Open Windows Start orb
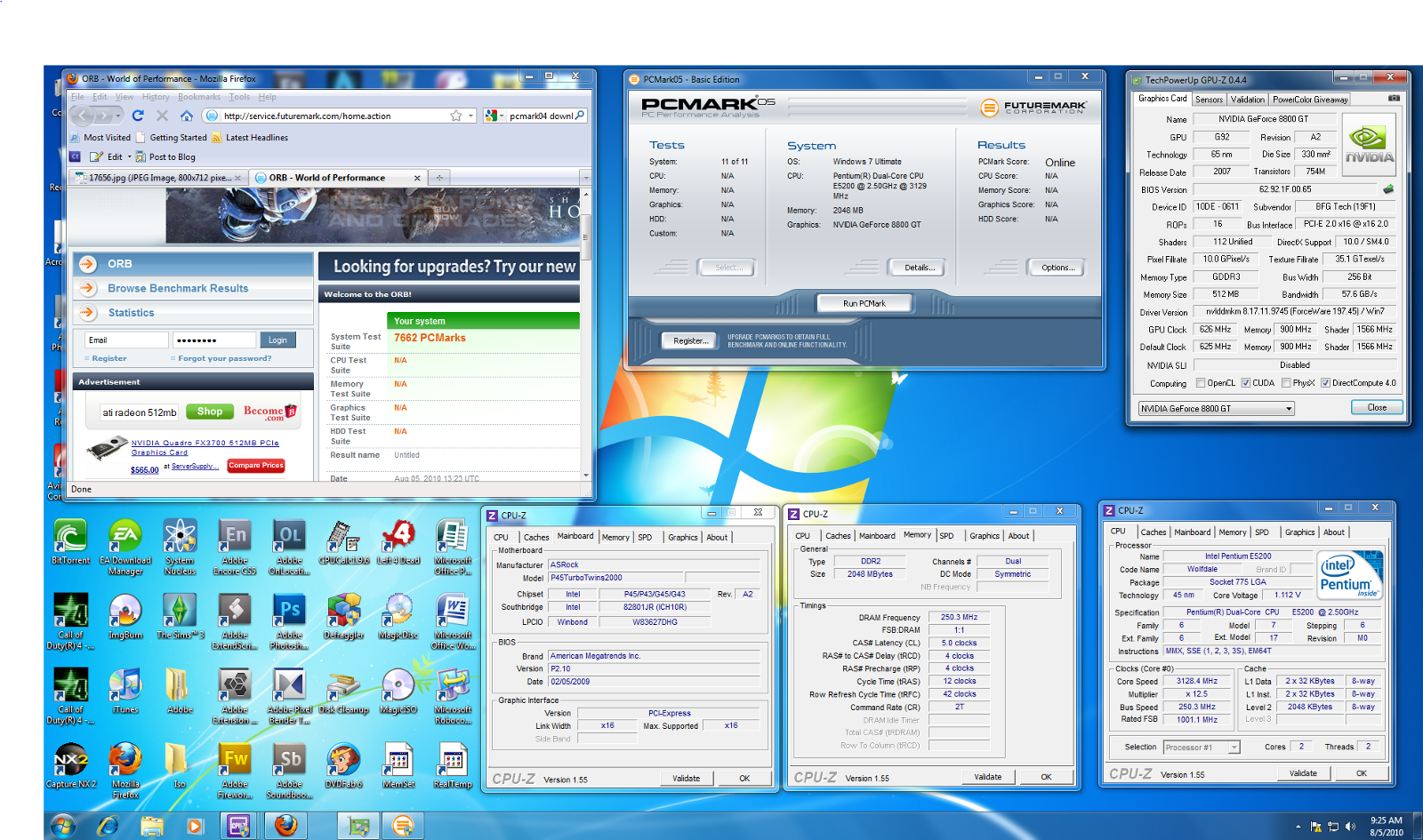The height and width of the screenshot is (840, 1423). click(62, 826)
